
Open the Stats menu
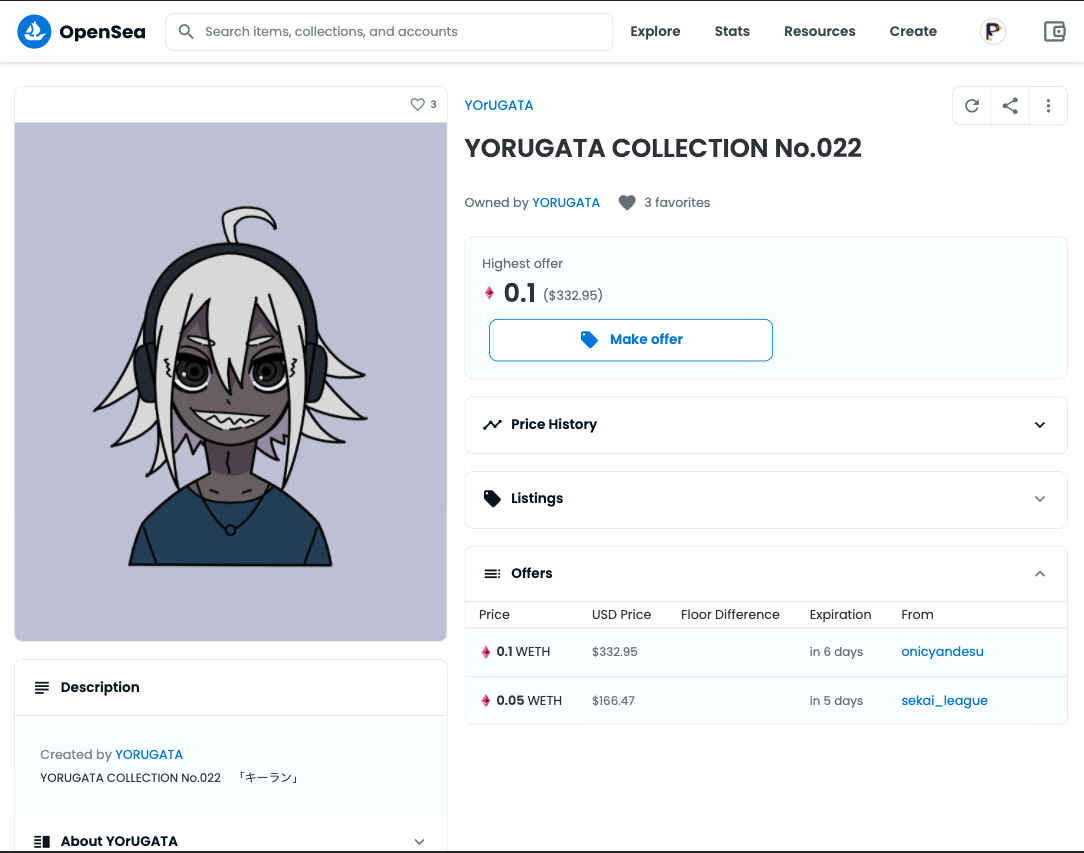(732, 32)
